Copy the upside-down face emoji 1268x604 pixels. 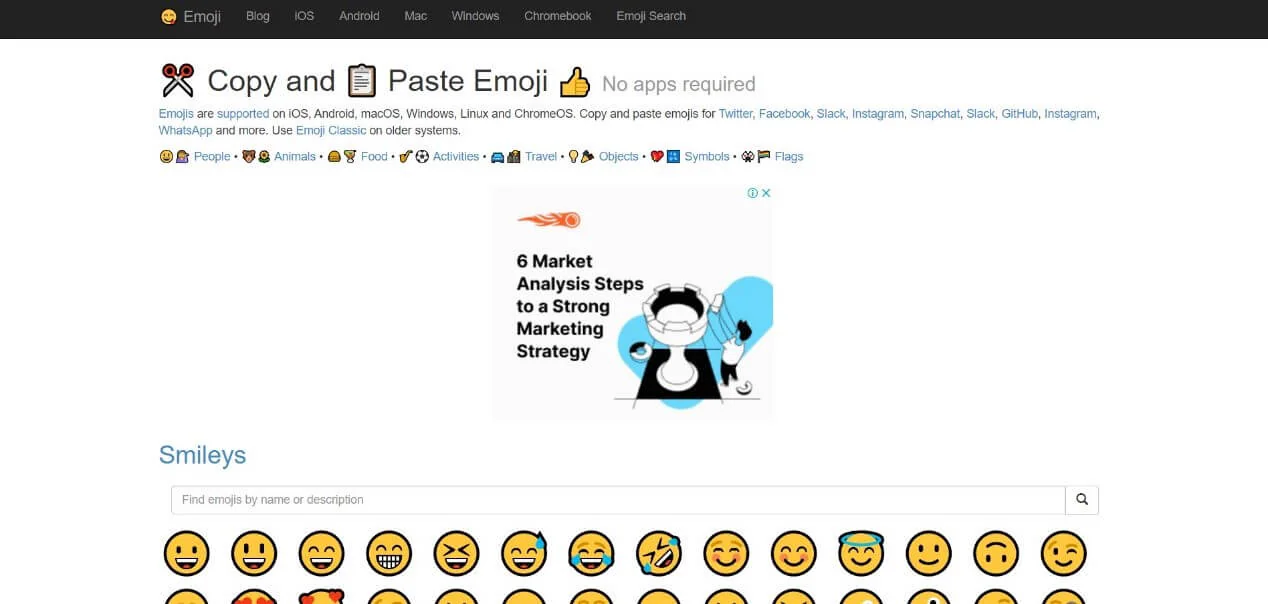996,554
